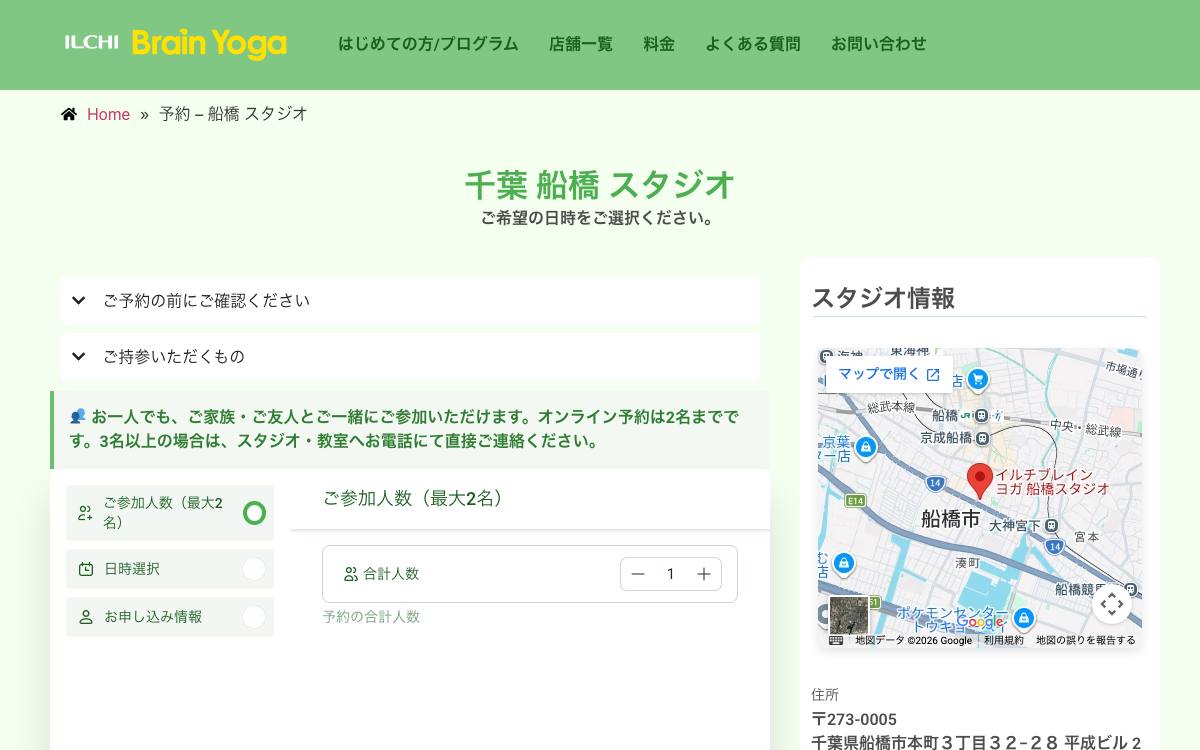
Task: Click the 大神宮下 station marker
Action: click(x=1051, y=525)
